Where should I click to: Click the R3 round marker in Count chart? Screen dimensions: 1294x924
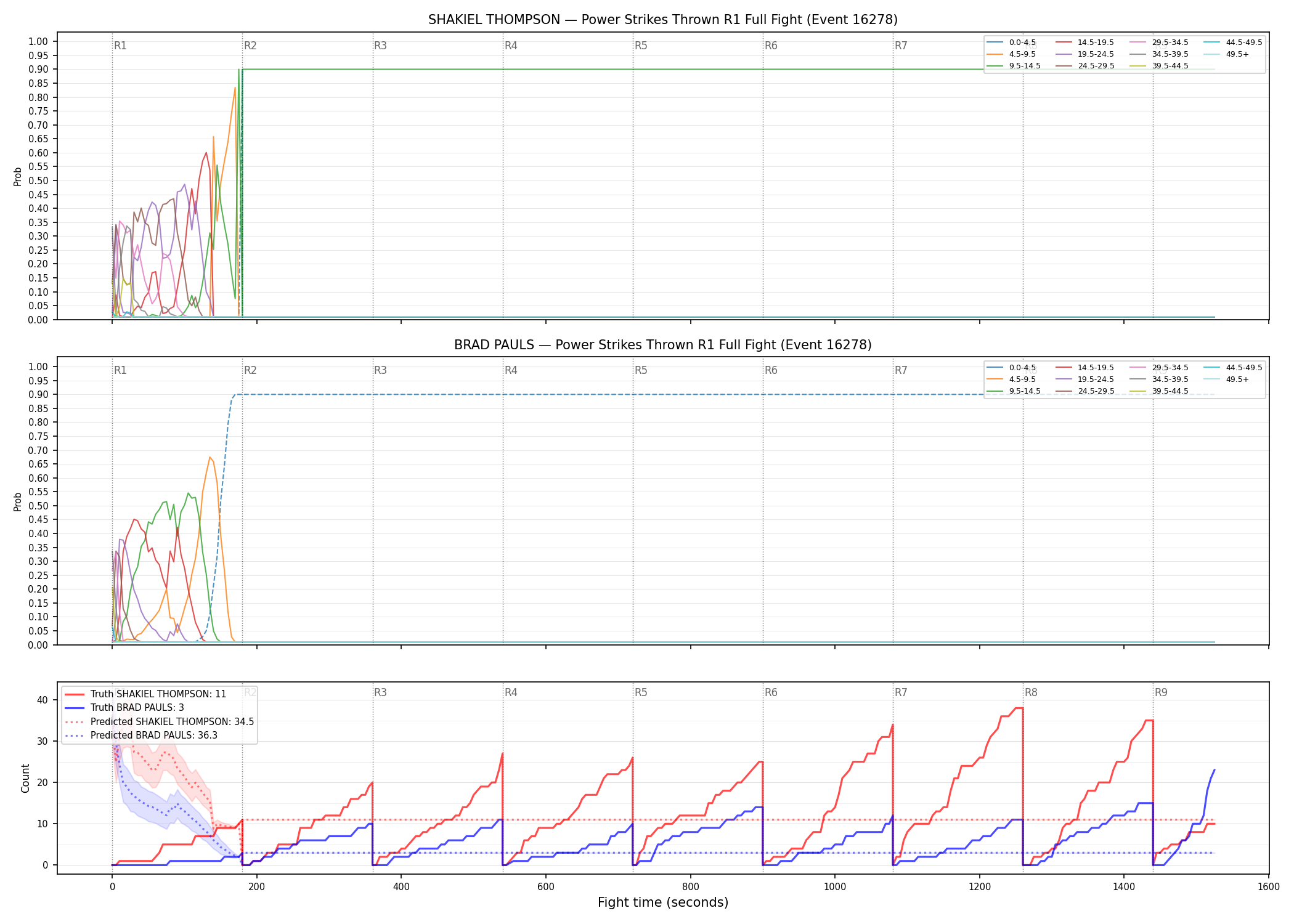coord(380,692)
